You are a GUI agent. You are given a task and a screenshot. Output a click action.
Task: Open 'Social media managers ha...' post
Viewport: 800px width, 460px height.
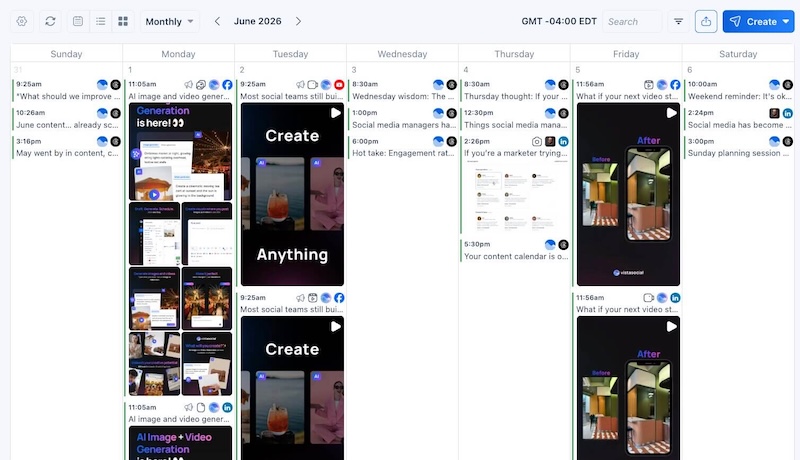point(404,125)
